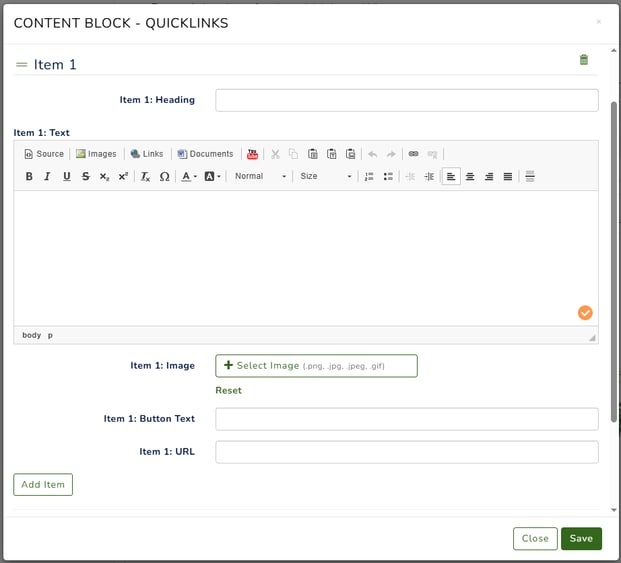Toggle strikethrough formatting
621x563 pixels.
(86, 176)
